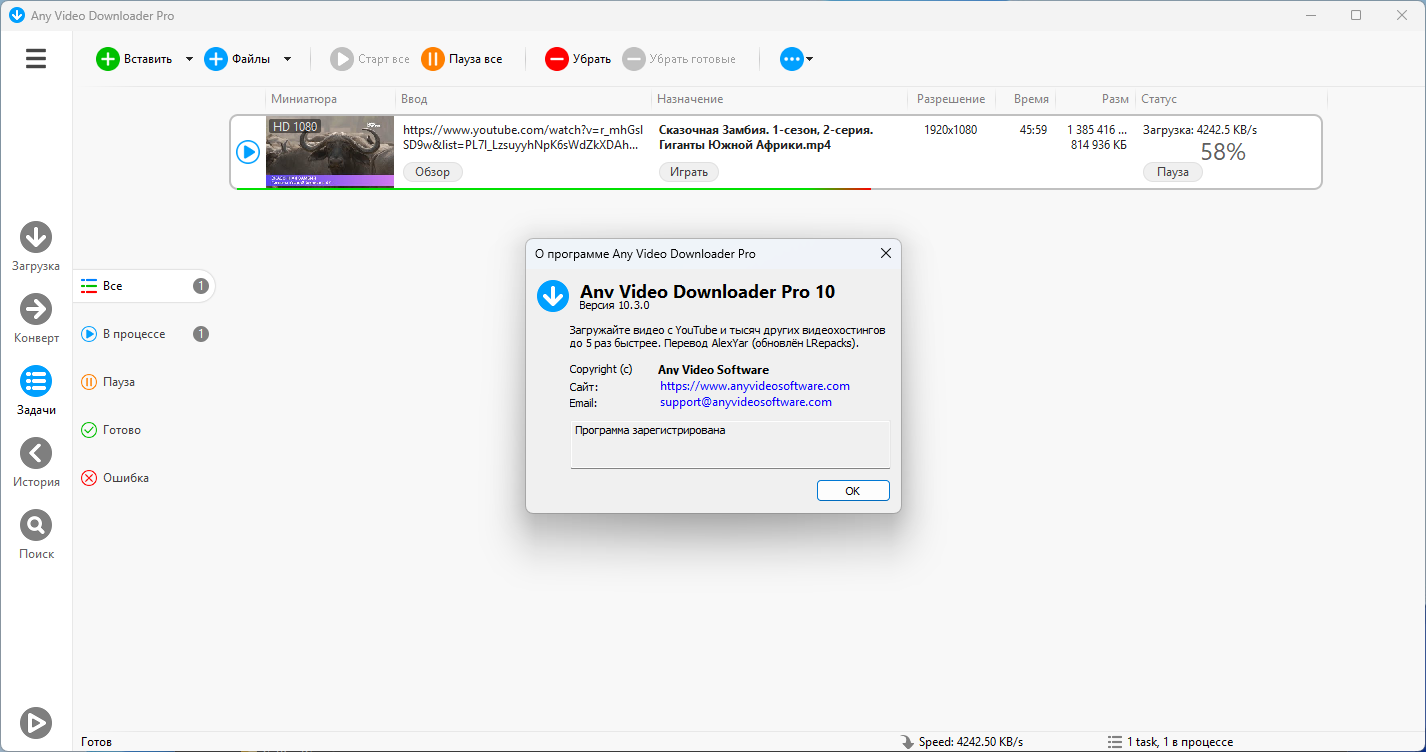Open the История sidebar section
The height and width of the screenshot is (752, 1426).
(x=36, y=454)
